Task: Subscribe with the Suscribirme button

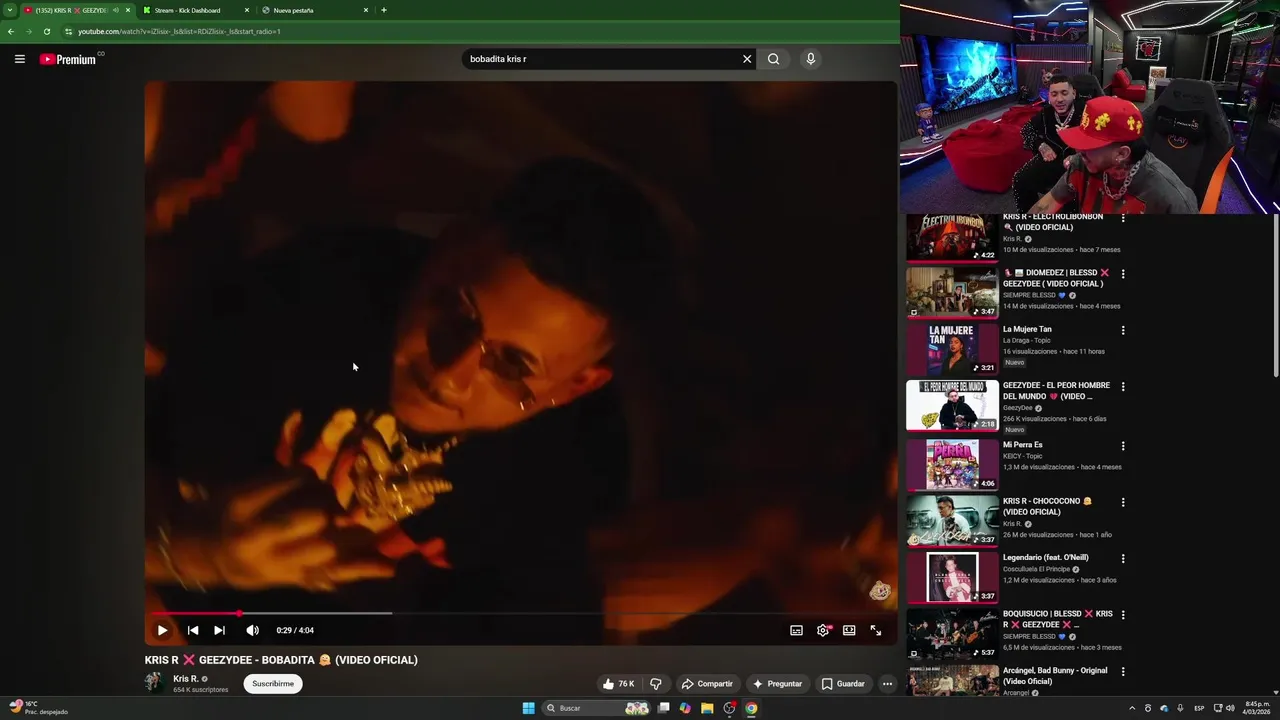Action: 273,684
